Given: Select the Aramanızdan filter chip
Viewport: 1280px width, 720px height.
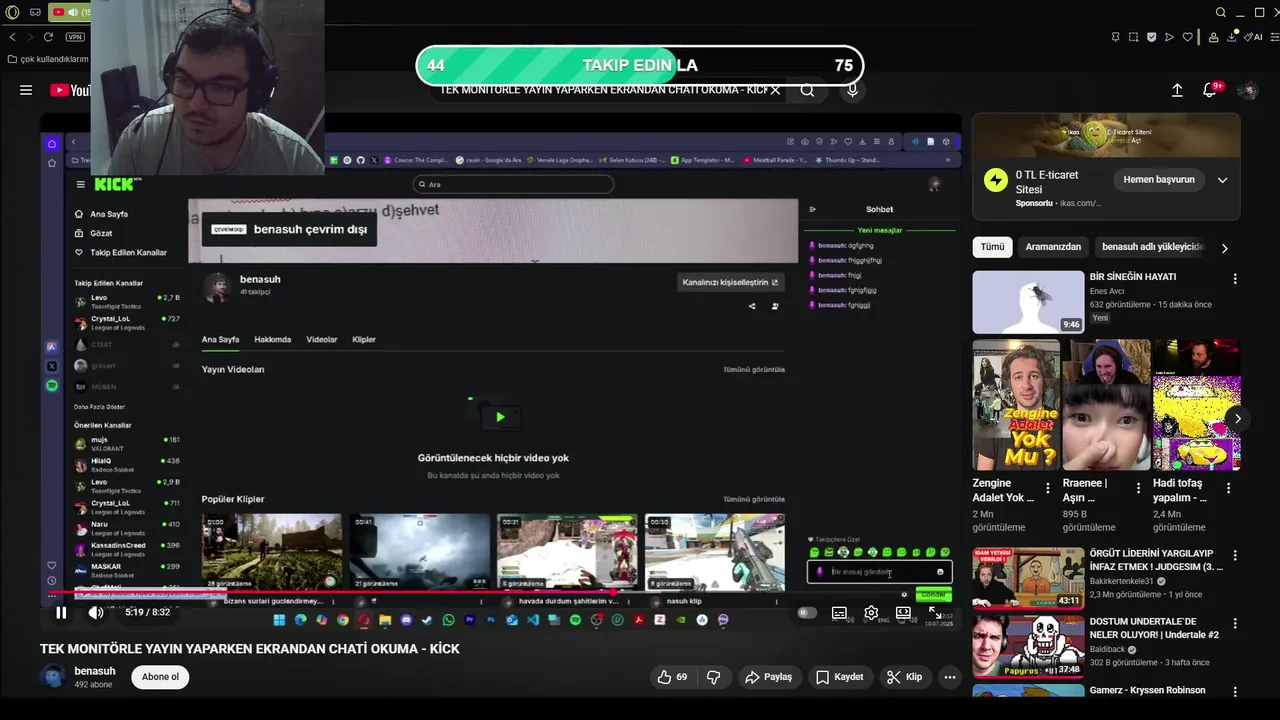Looking at the screenshot, I should point(1053,247).
